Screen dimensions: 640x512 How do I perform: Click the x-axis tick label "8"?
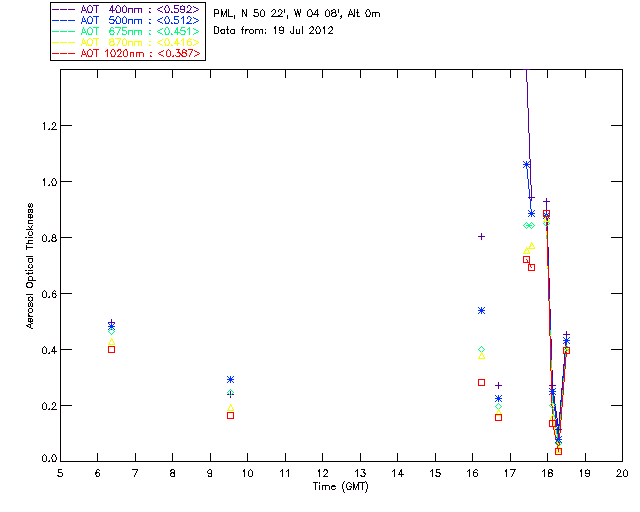(173, 473)
